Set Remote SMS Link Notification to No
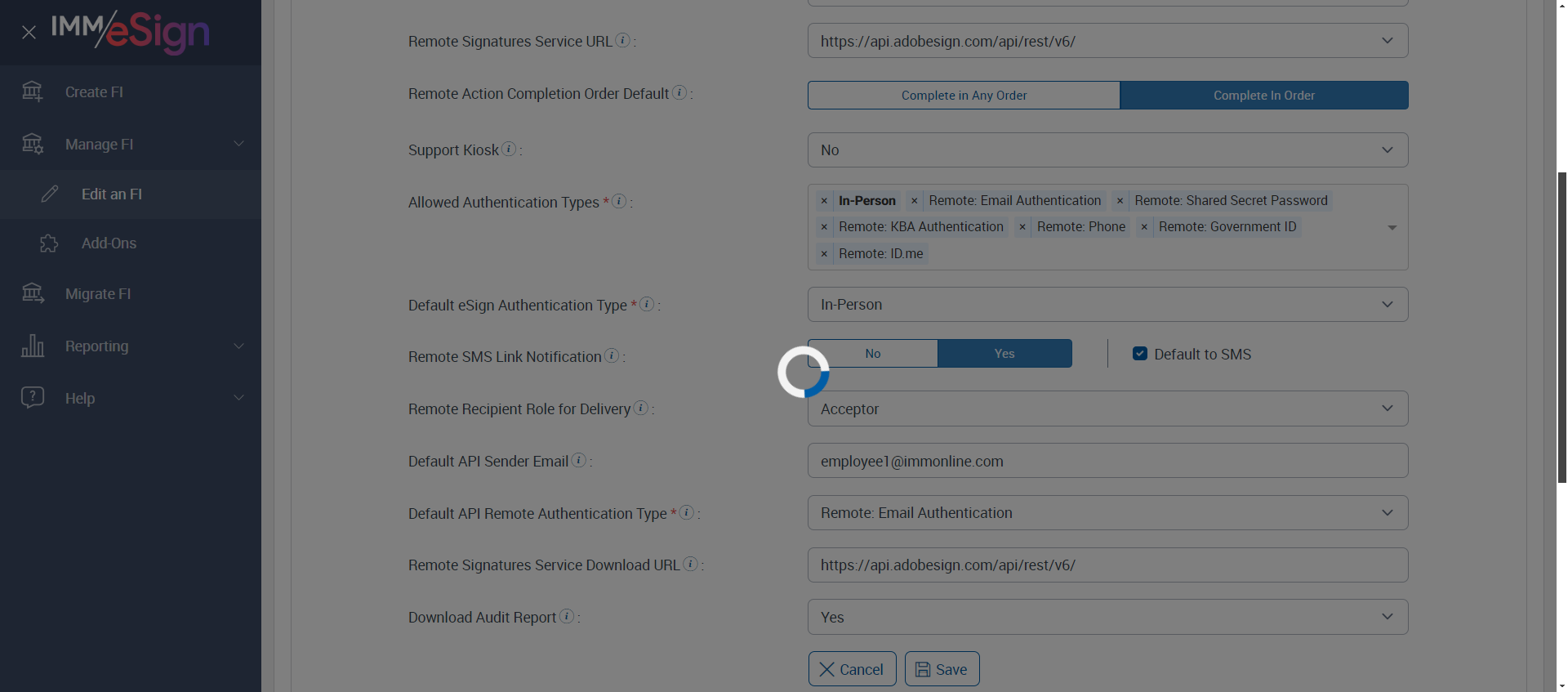 (872, 354)
